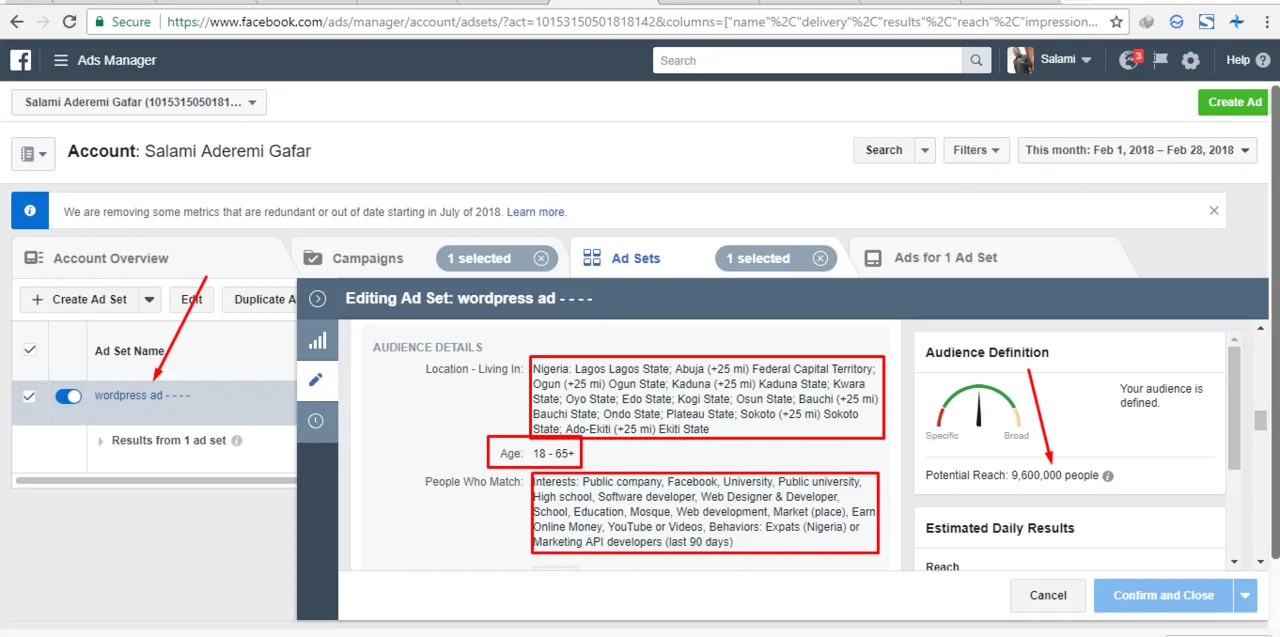The image size is (1280, 637).
Task: Click the blue info icon in banner
Action: (x=30, y=211)
